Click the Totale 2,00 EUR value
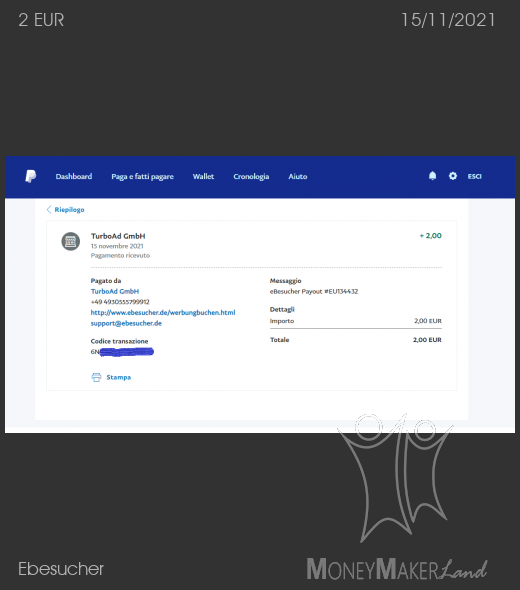 point(427,340)
